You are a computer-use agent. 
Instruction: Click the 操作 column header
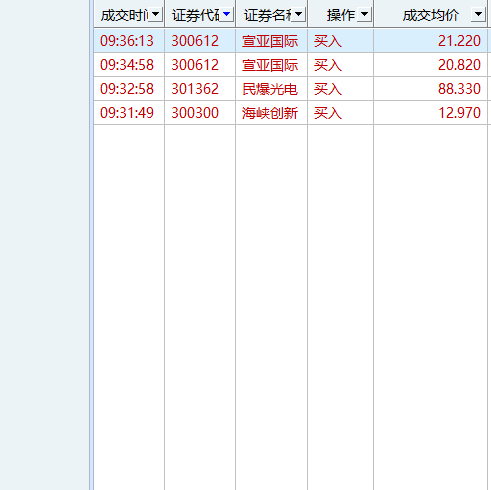coord(341,15)
